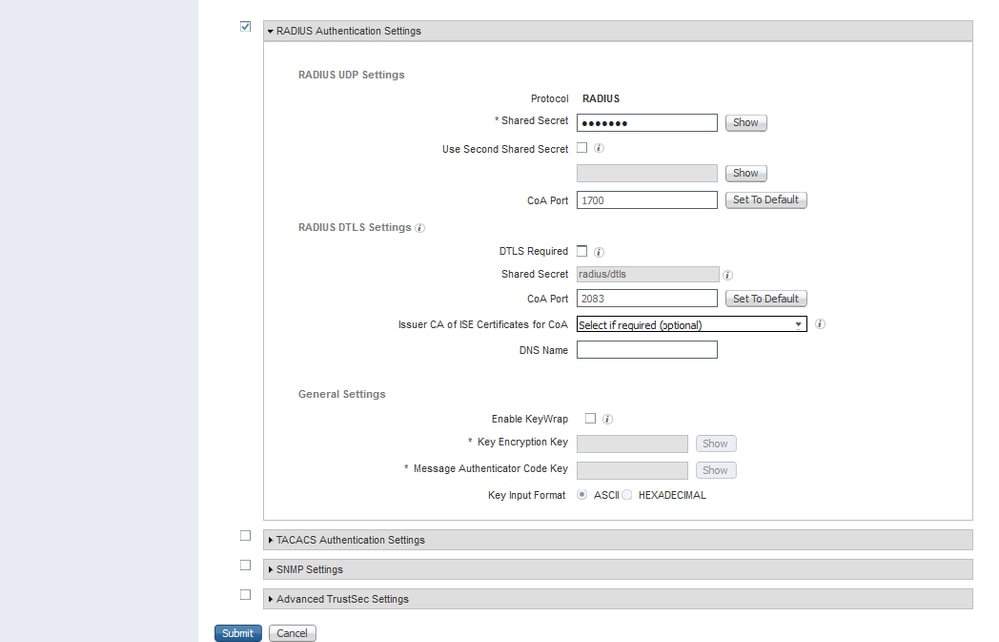Set UDP CoA Port 1700 to default
999x642 pixels.
(x=765, y=200)
